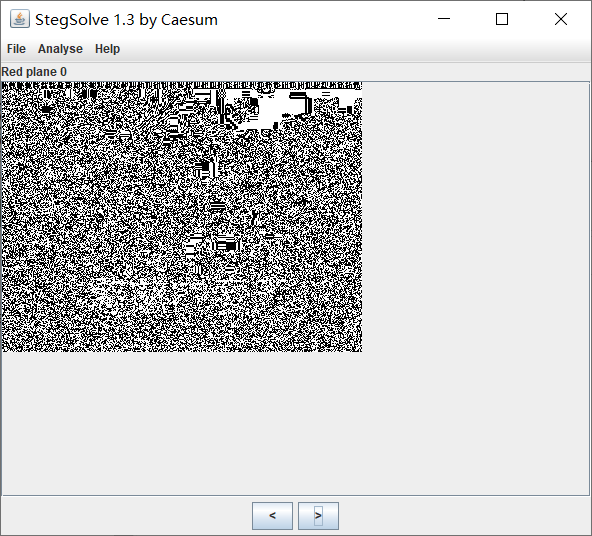Click the Java icon in title bar
The width and height of the screenshot is (592, 536).
[20, 19]
